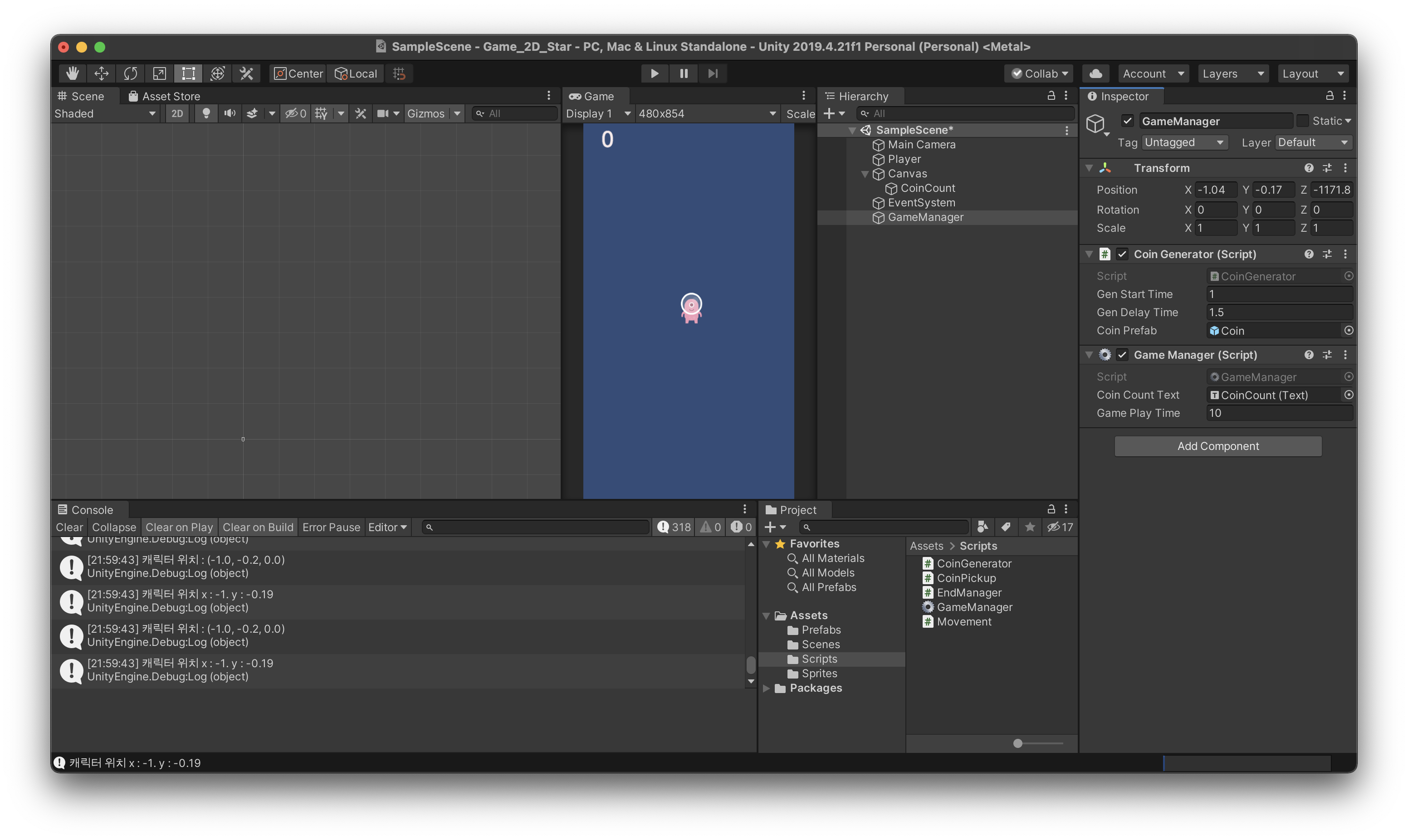Image resolution: width=1408 pixels, height=840 pixels.
Task: Switch to the Asset Store tab
Action: (x=164, y=96)
